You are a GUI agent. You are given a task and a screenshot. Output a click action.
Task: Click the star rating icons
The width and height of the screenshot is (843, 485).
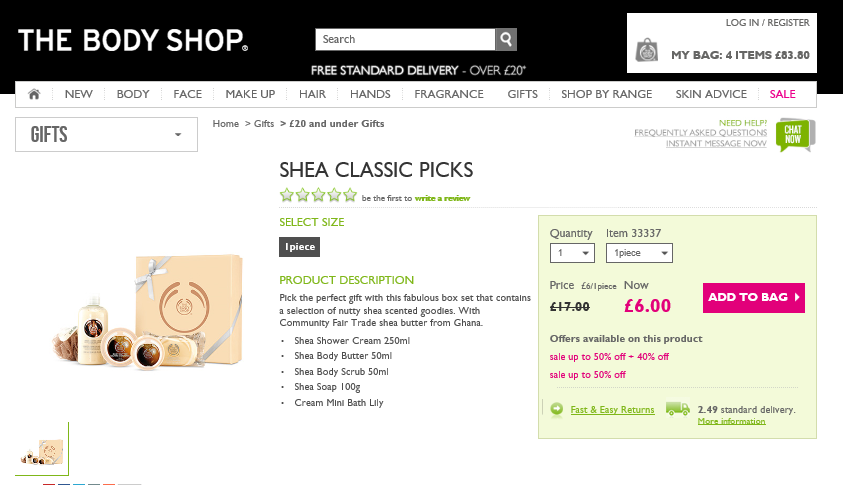318,196
